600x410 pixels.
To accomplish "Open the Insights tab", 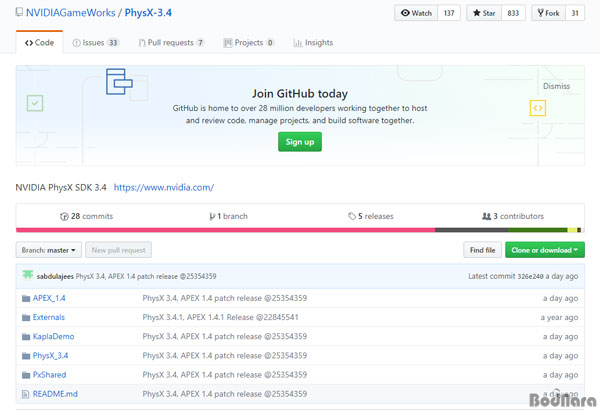I will pos(313,42).
